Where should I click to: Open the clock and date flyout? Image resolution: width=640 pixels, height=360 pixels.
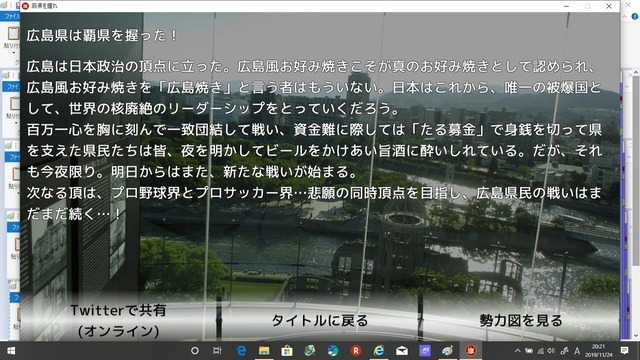click(599, 351)
